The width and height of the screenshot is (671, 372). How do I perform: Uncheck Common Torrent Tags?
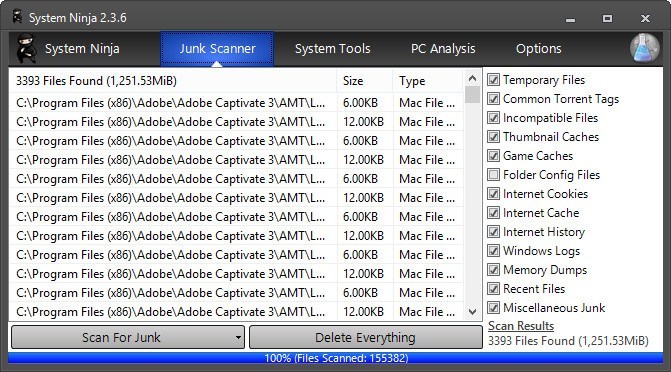pos(493,99)
